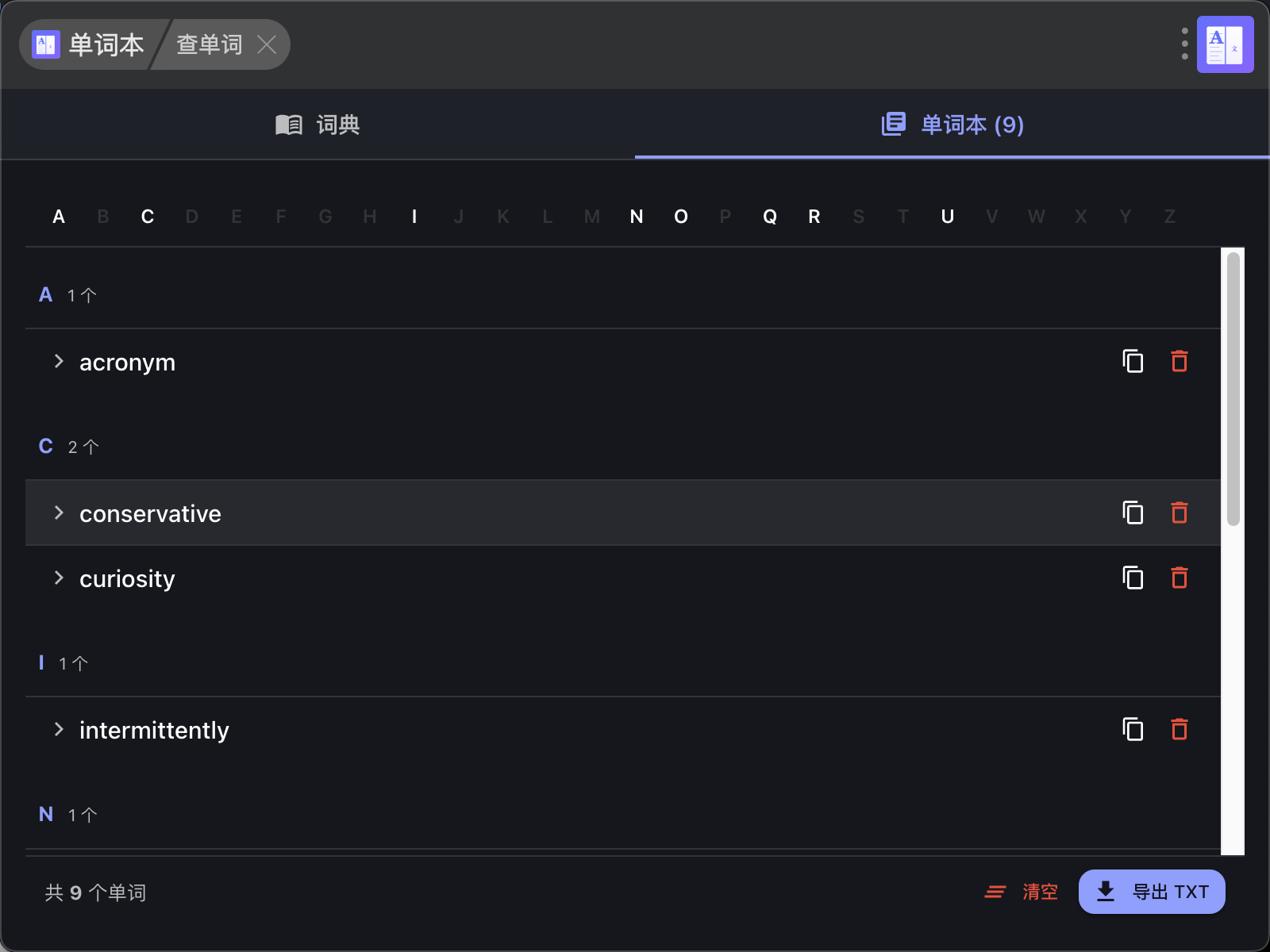Jump to letter R in alphabet index
The width and height of the screenshot is (1270, 952).
(814, 217)
